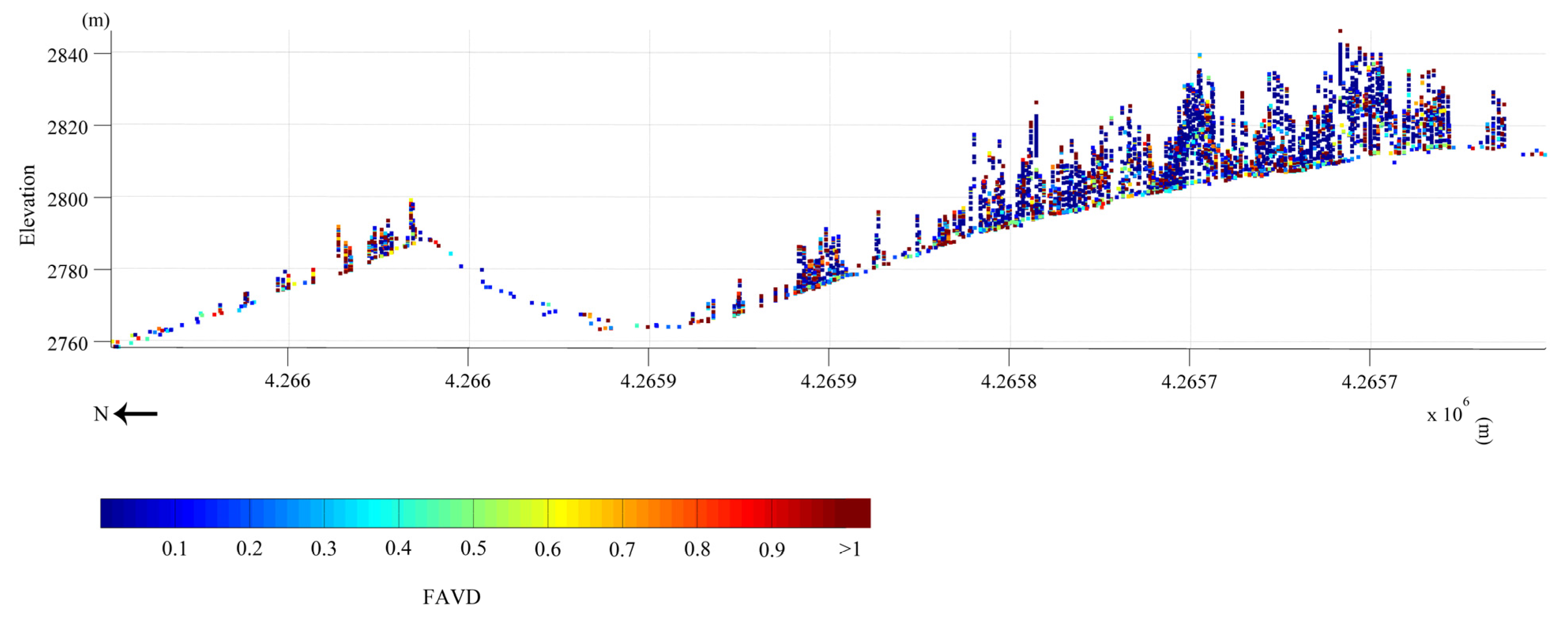Click the FAVD colorbar label
Viewport: 1568px width, 620px height.
tap(451, 597)
